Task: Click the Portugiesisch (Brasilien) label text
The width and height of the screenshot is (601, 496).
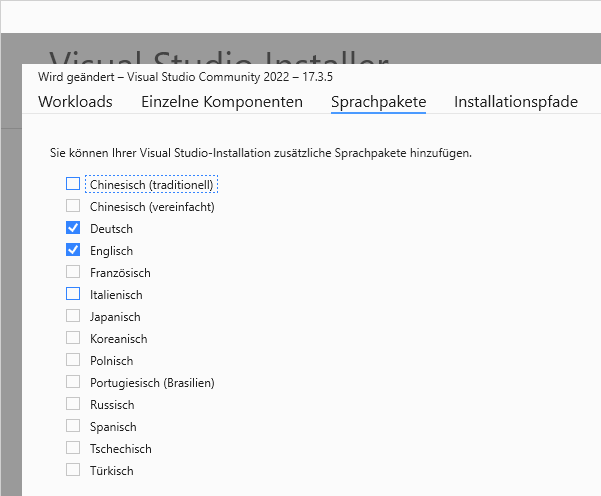Action: (x=152, y=383)
